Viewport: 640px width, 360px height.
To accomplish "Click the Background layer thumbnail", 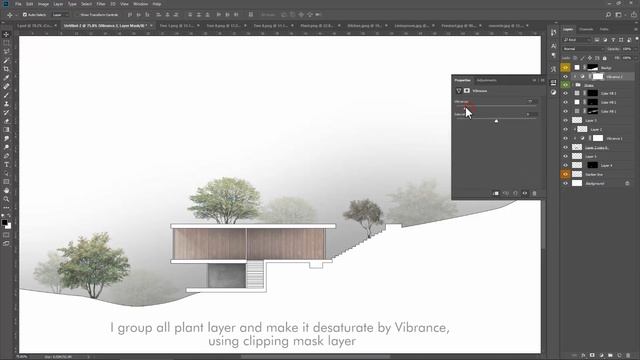I will [x=577, y=184].
